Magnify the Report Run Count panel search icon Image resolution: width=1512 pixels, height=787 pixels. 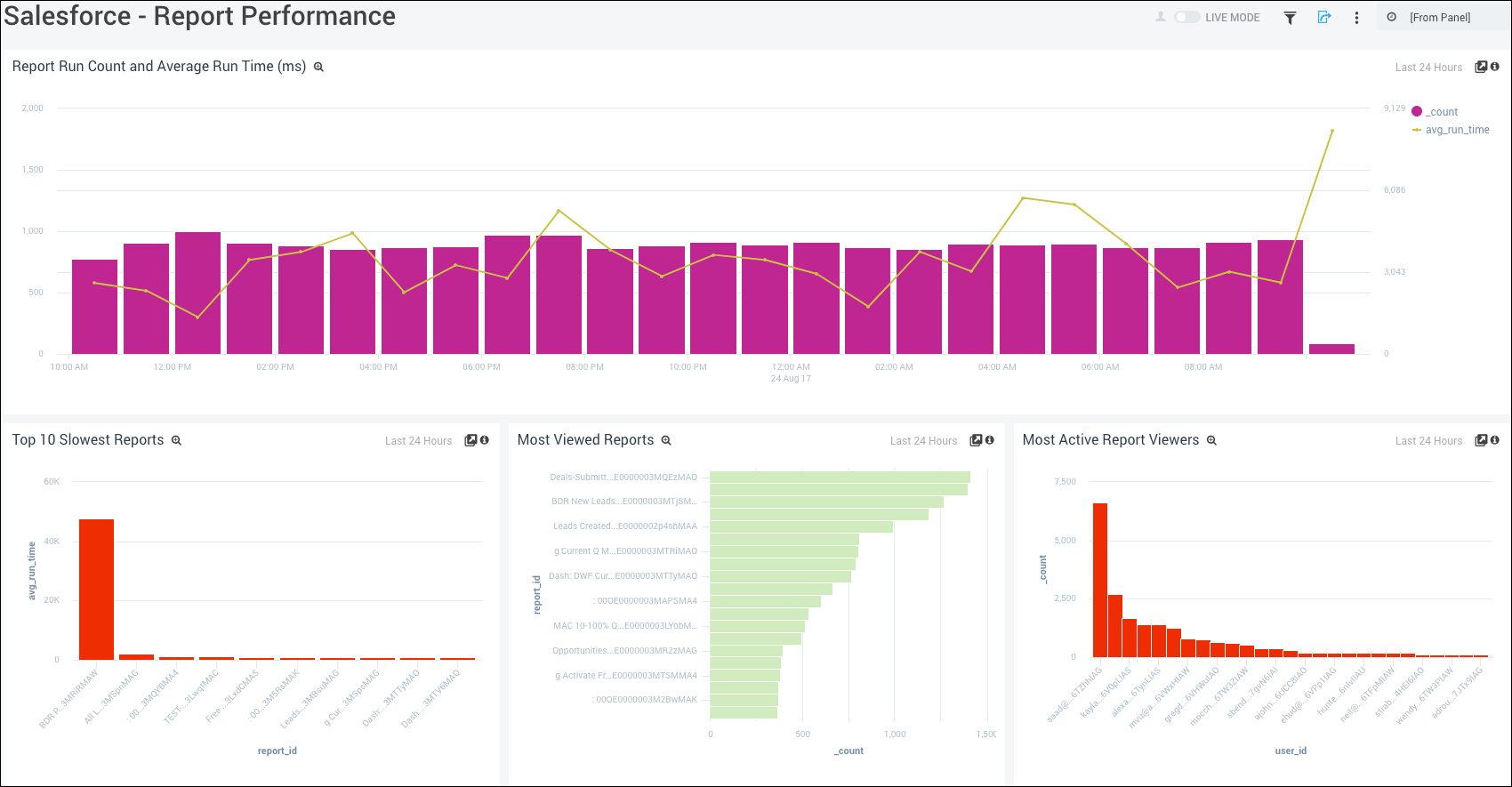pos(318,67)
